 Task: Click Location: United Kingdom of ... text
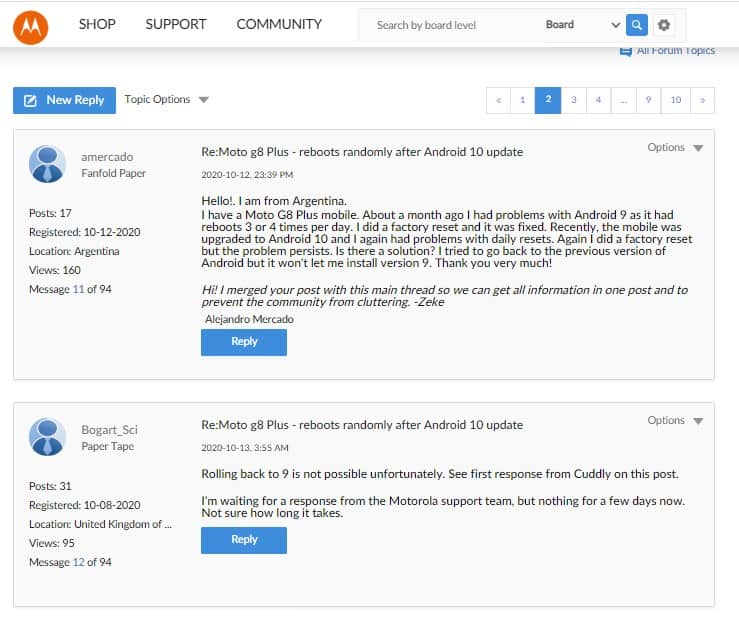[x=100, y=524]
